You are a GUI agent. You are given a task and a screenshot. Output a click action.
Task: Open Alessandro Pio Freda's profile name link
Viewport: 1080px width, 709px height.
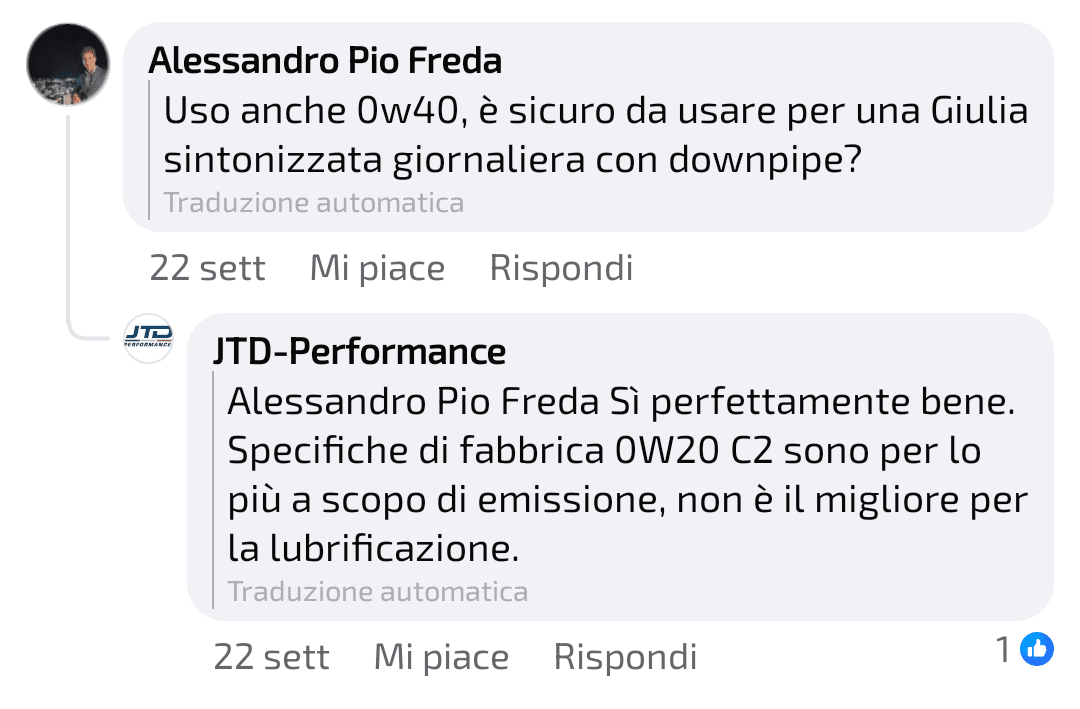tap(325, 61)
